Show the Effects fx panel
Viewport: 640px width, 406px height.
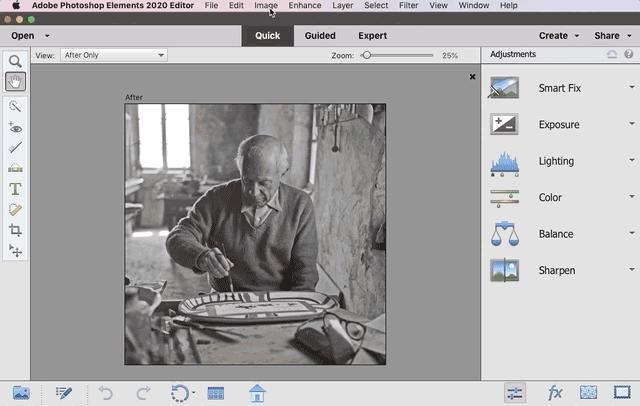pos(554,393)
